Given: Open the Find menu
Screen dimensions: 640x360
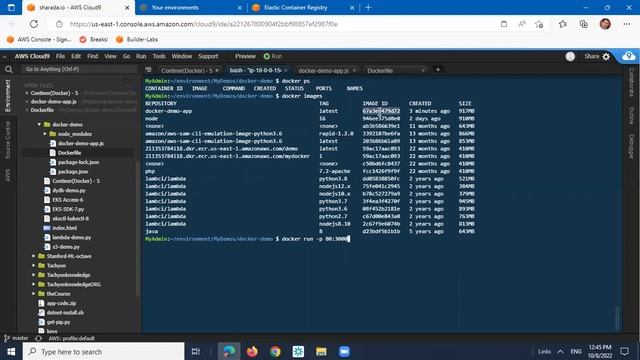Looking at the screenshot, I should pyautogui.click(x=93, y=56).
